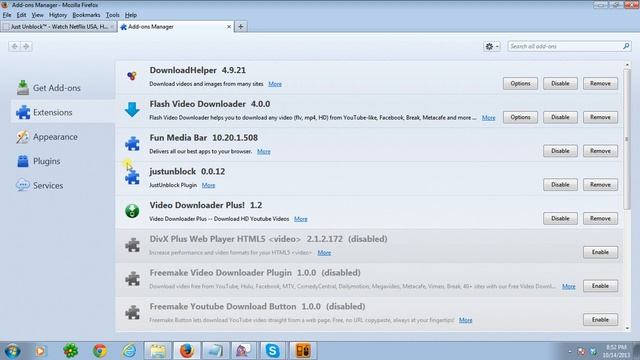Open Options for DownloadHelper

520,83
